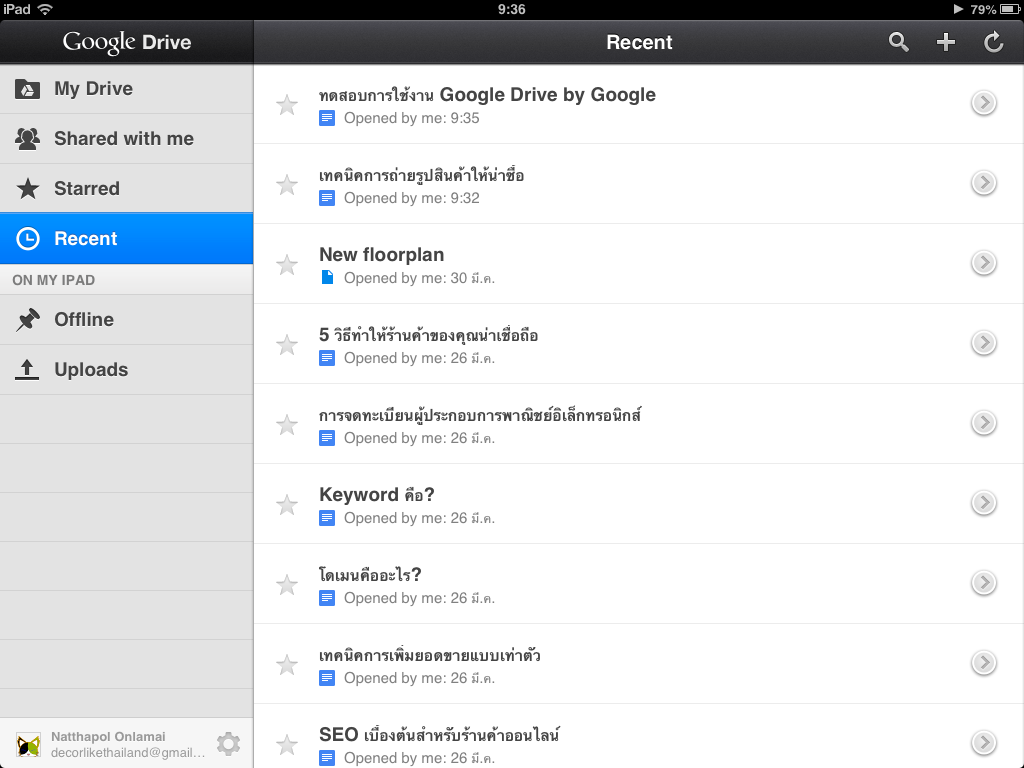Open details arrow for document opened 9:32
1024x768 pixels.
(x=984, y=183)
